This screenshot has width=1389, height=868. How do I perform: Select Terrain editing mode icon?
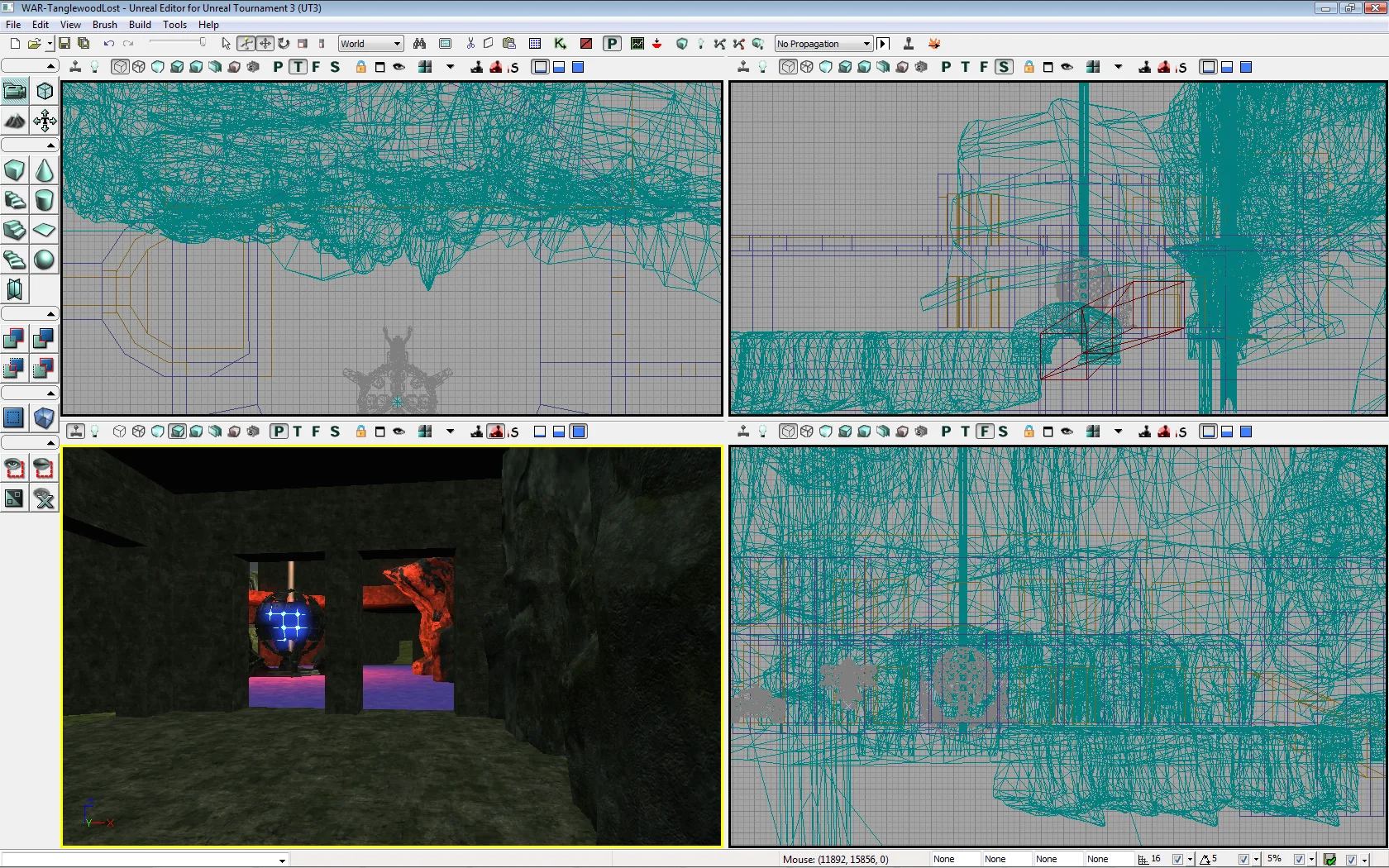15,122
